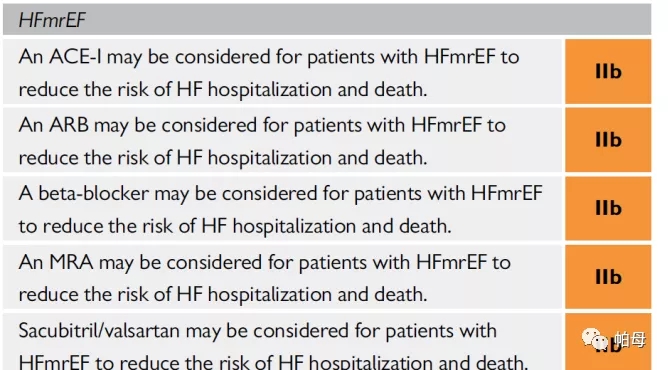Click the MRA recommendation text row

(x=282, y=277)
